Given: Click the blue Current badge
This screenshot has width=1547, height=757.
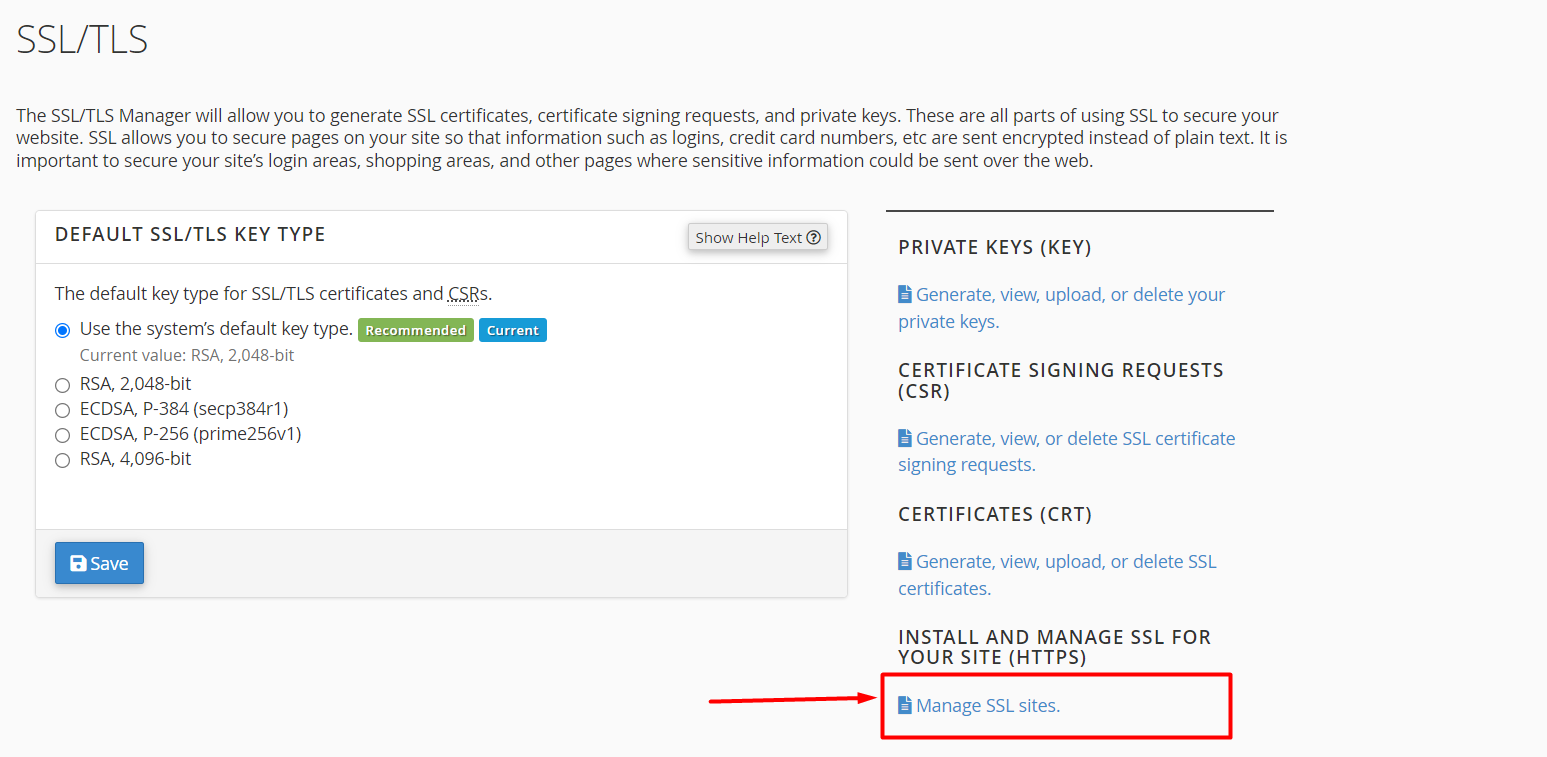Looking at the screenshot, I should click(512, 330).
